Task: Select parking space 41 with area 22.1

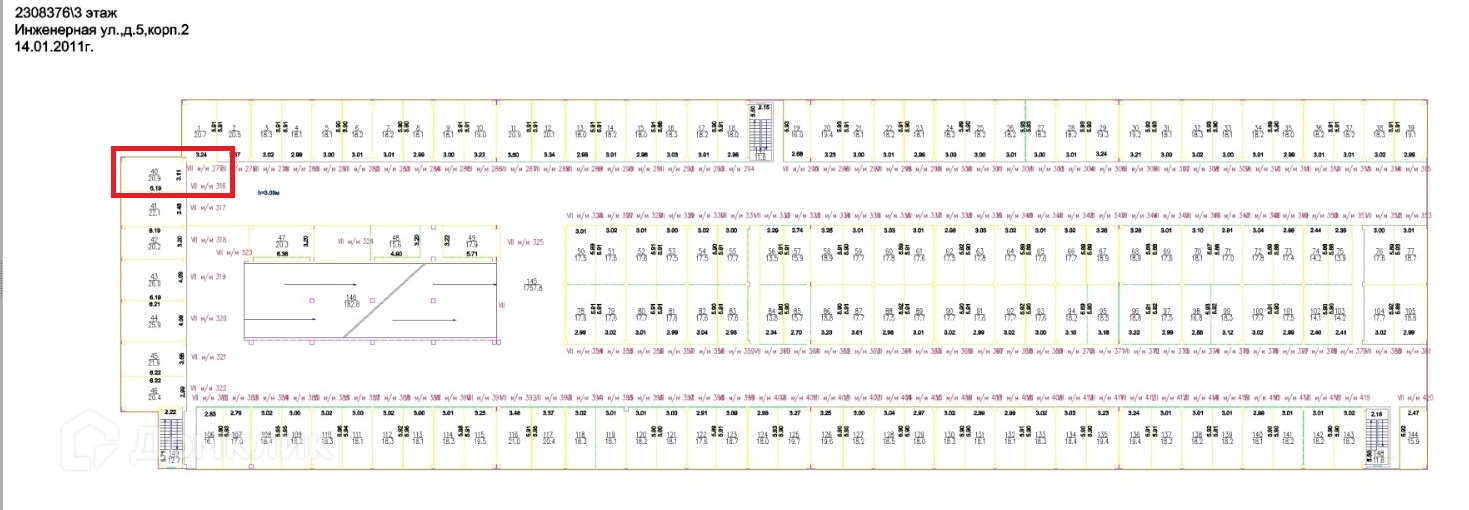Action: click(154, 210)
